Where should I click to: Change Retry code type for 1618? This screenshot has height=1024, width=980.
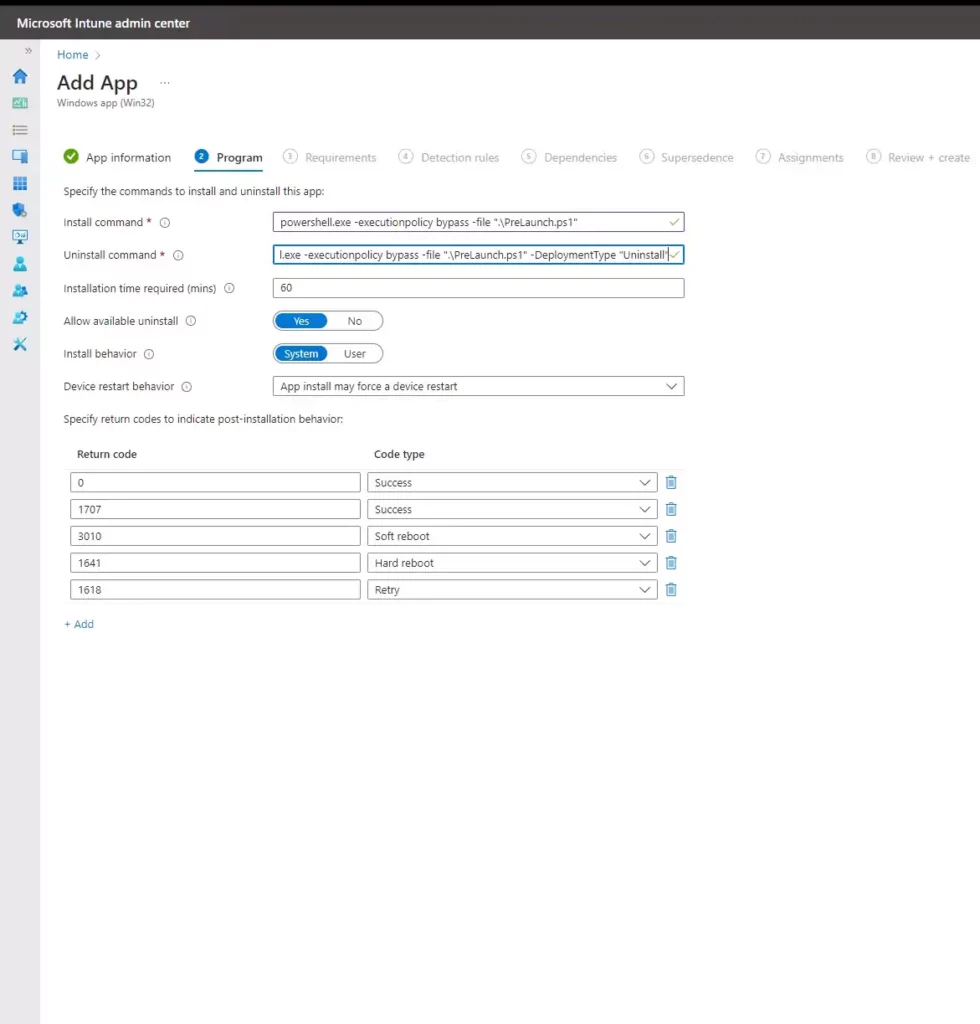tap(513, 590)
